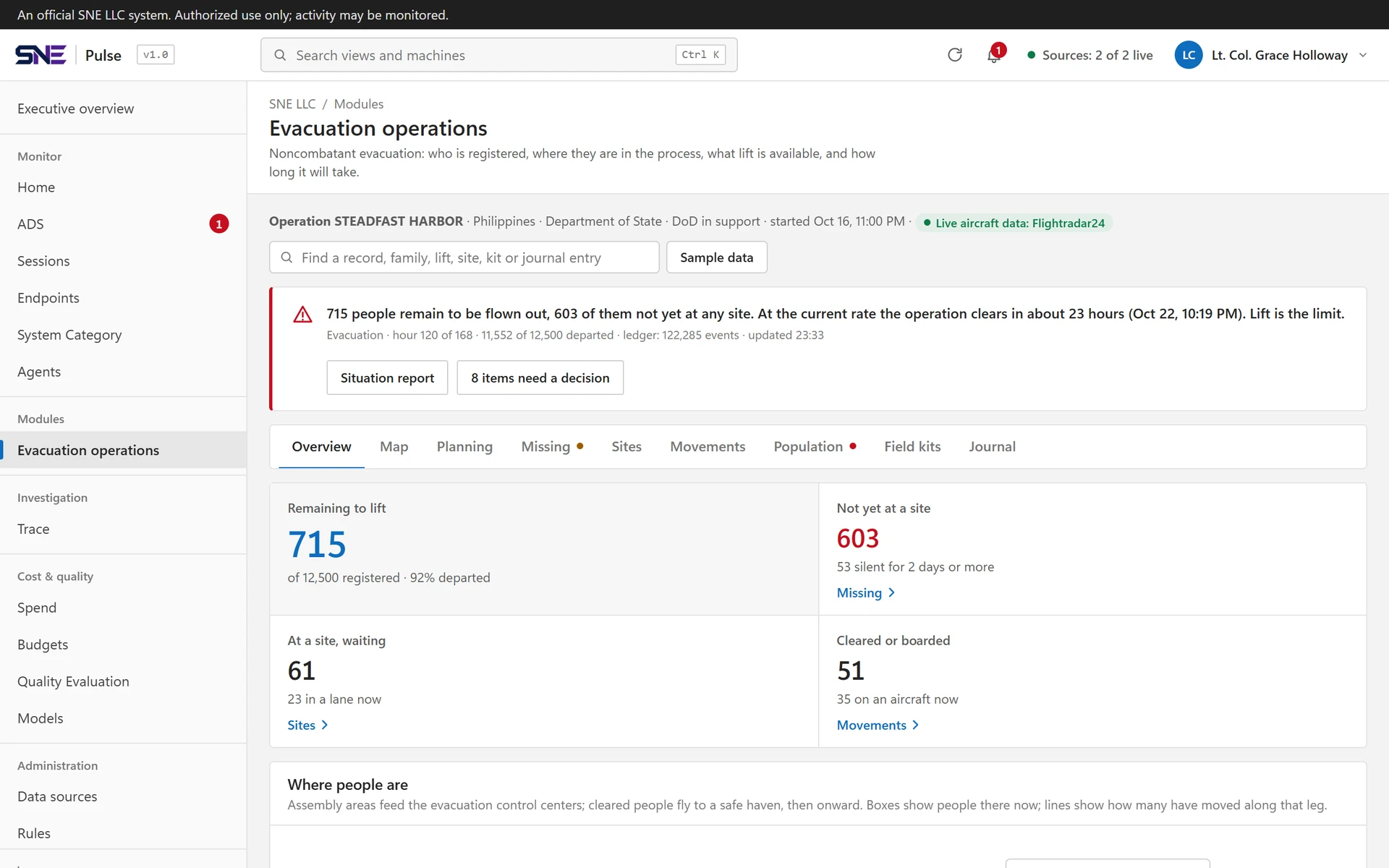
Task: Open Budgets in sidebar
Action: 123,644
